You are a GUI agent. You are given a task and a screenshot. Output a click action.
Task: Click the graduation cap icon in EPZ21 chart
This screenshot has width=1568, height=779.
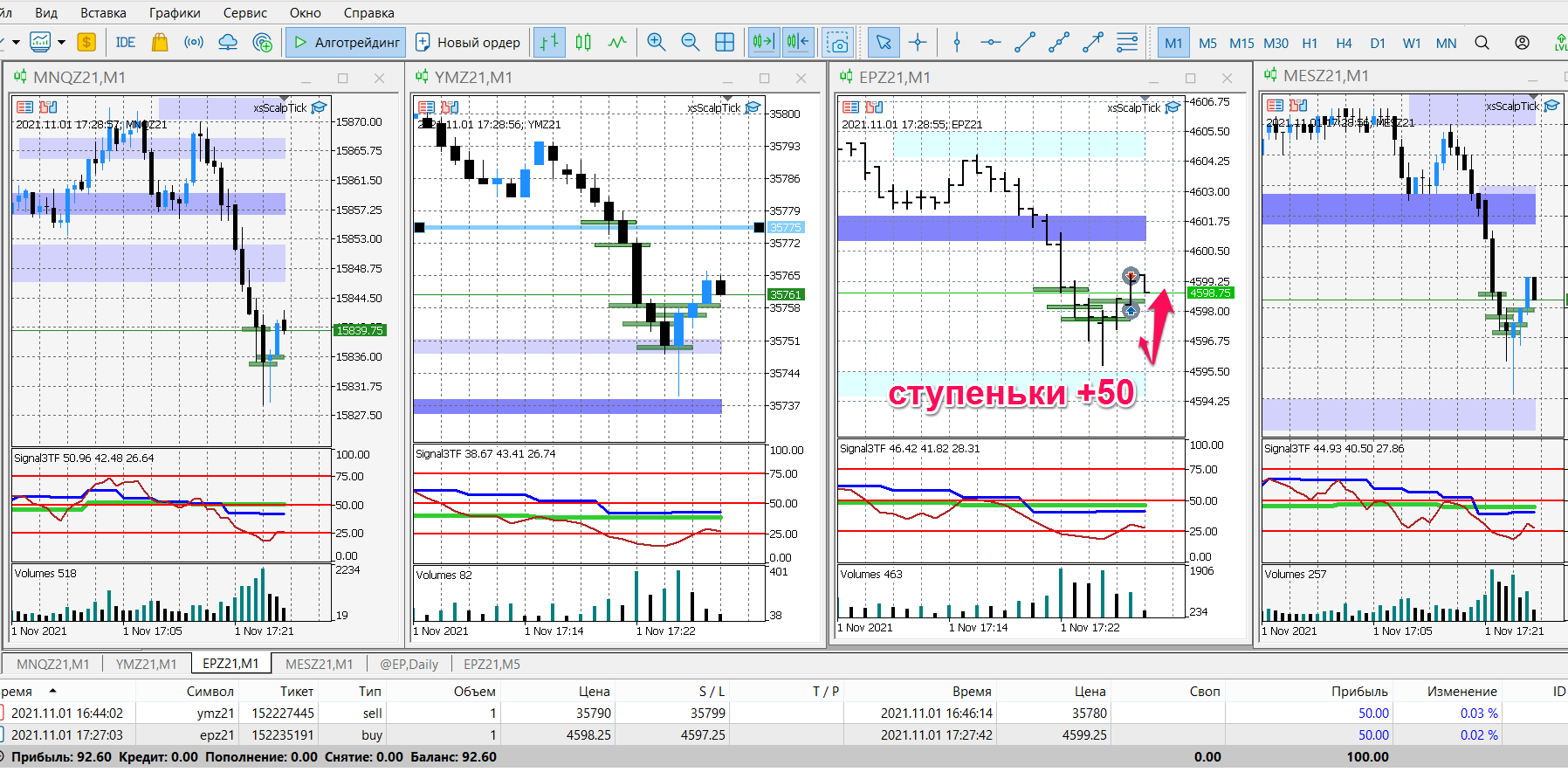pos(1173,107)
